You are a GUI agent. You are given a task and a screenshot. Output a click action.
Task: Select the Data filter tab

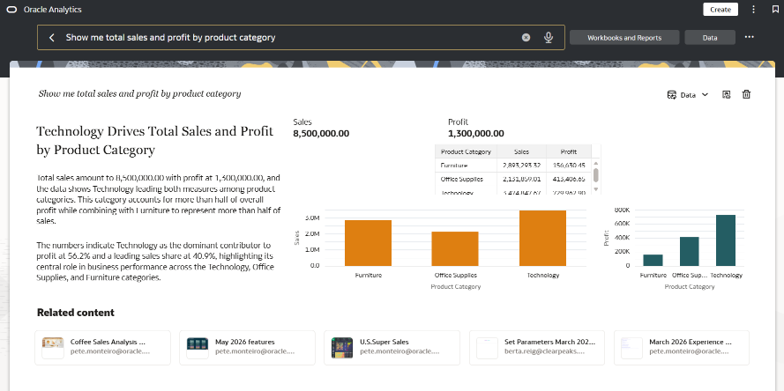tap(710, 38)
